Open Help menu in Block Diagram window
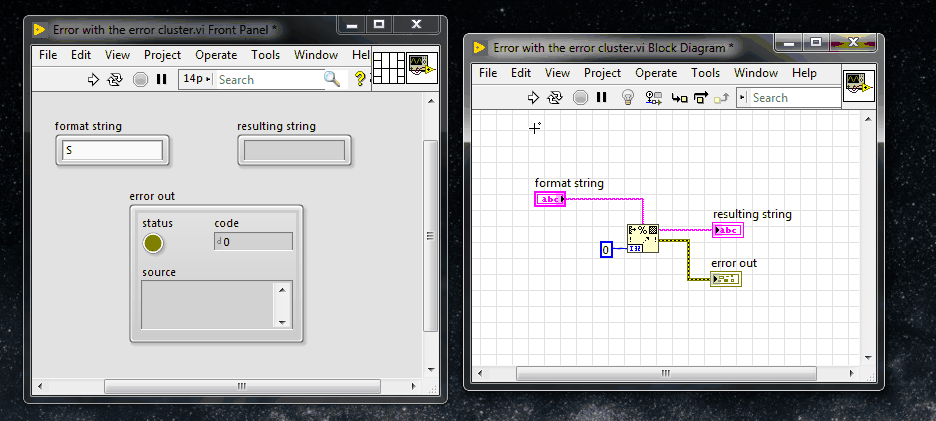 click(x=803, y=73)
